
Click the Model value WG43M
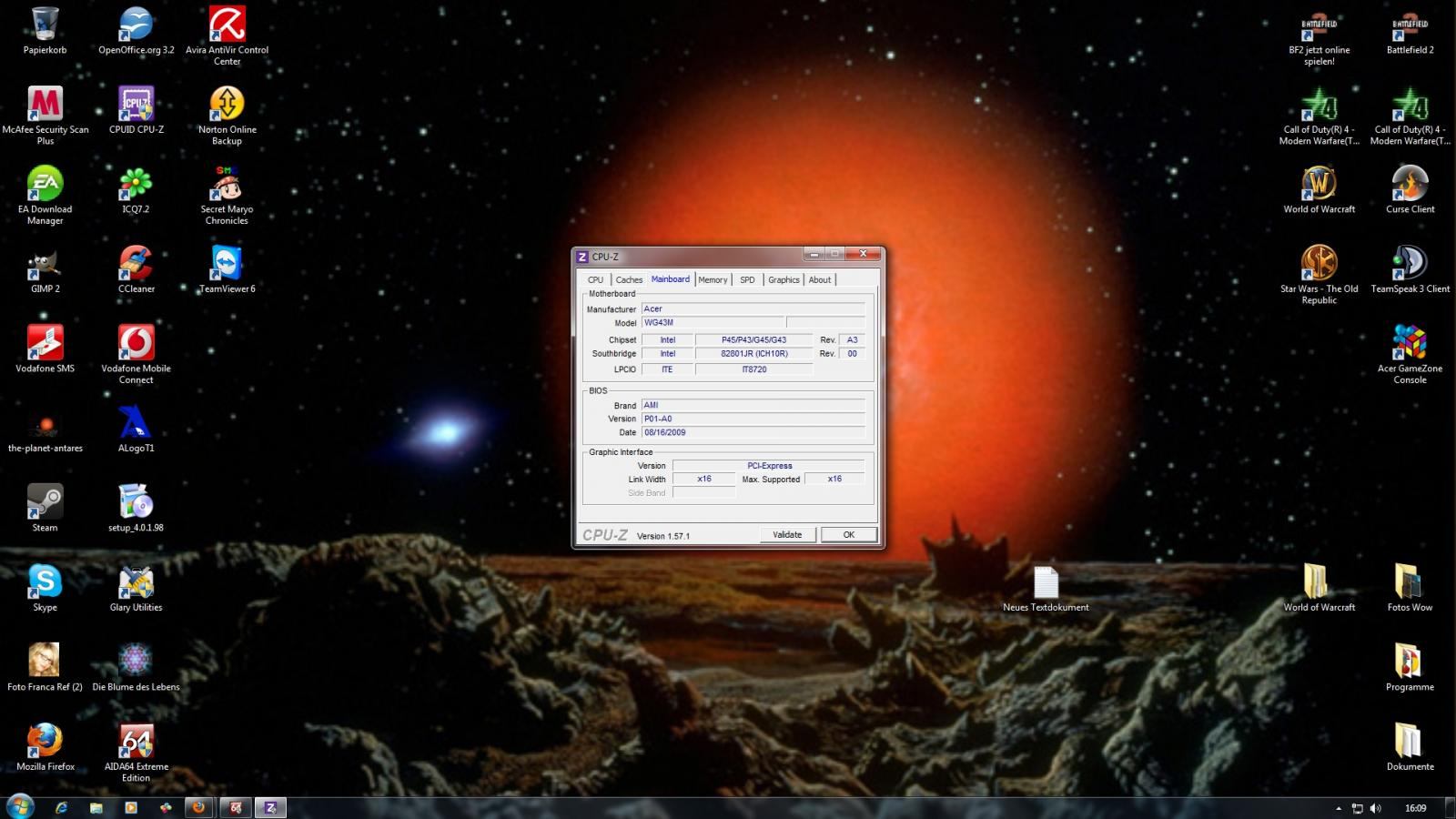tap(712, 322)
